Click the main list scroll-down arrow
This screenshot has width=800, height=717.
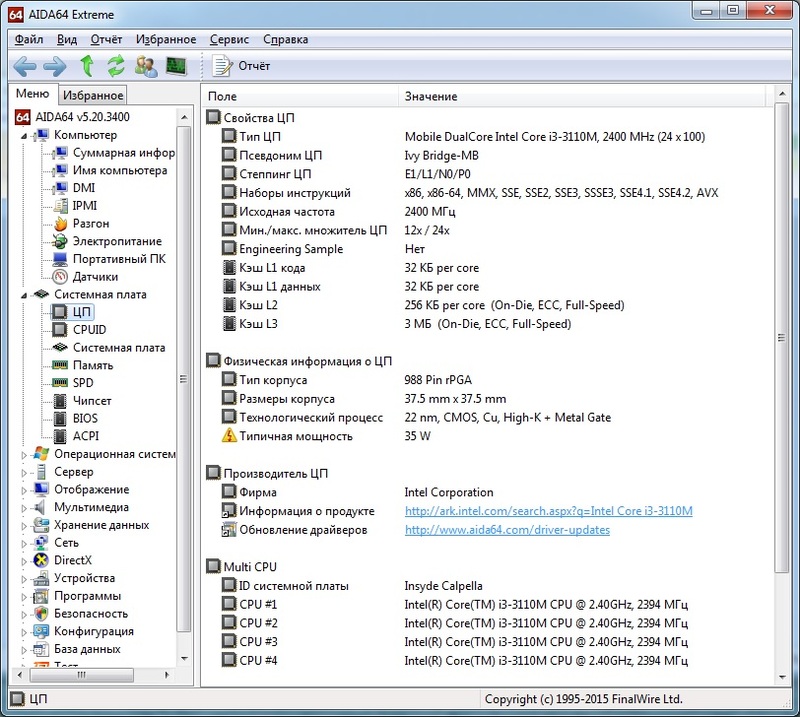click(x=782, y=678)
